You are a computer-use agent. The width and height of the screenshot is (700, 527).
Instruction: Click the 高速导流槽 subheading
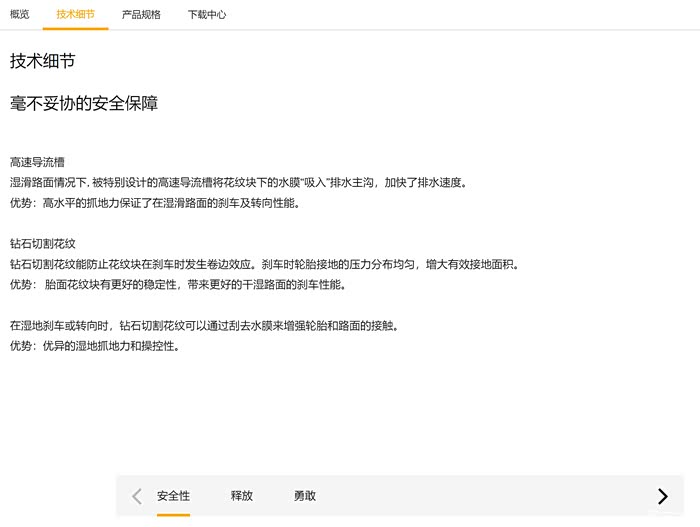coord(37,162)
